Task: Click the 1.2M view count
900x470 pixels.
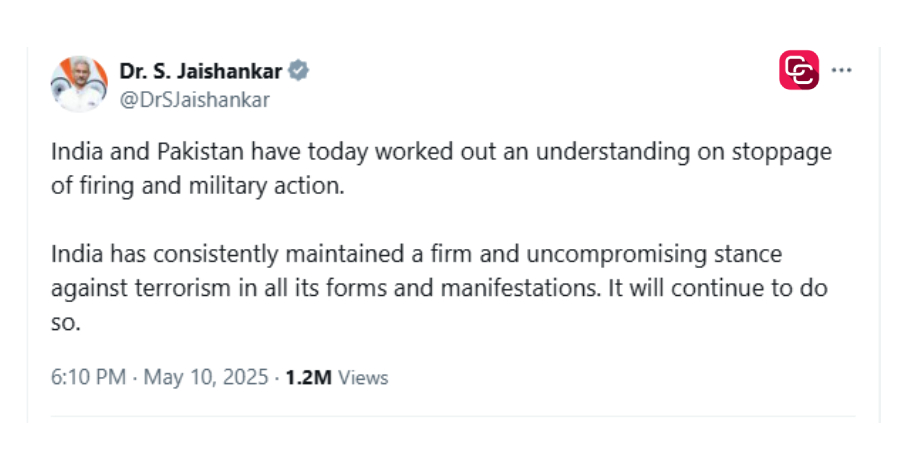Action: click(308, 378)
